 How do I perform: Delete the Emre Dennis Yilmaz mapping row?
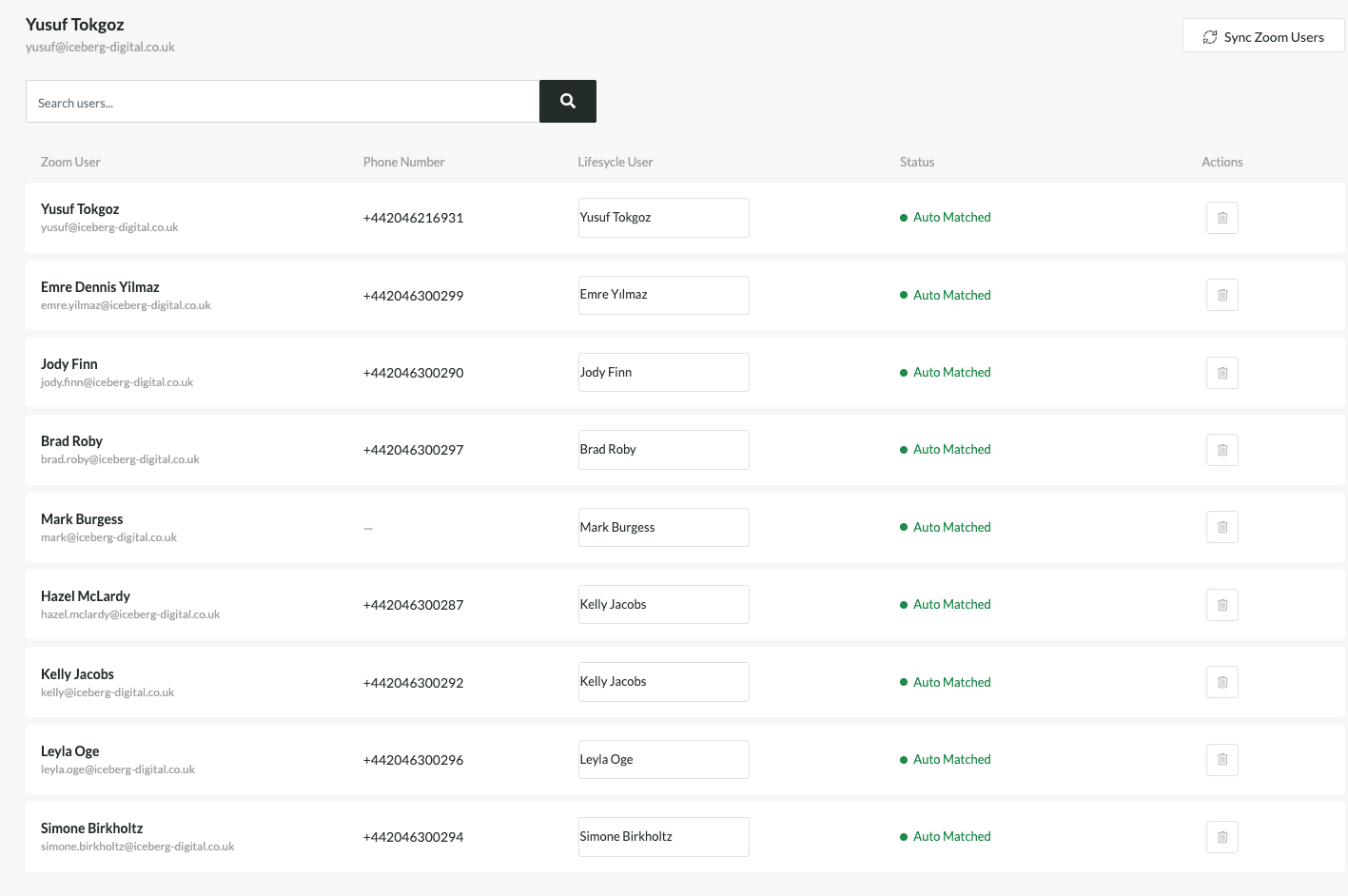1222,295
